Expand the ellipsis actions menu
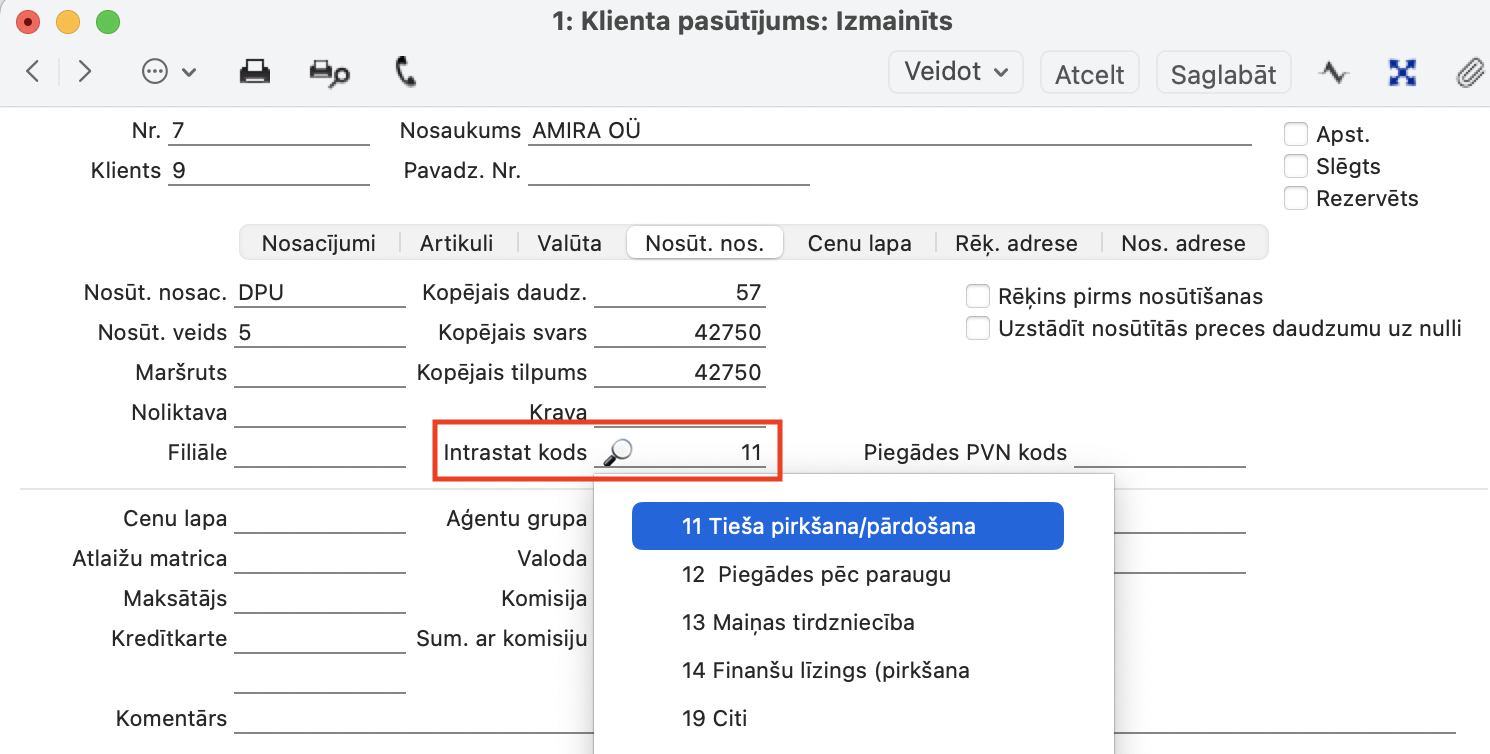 [x=168, y=72]
